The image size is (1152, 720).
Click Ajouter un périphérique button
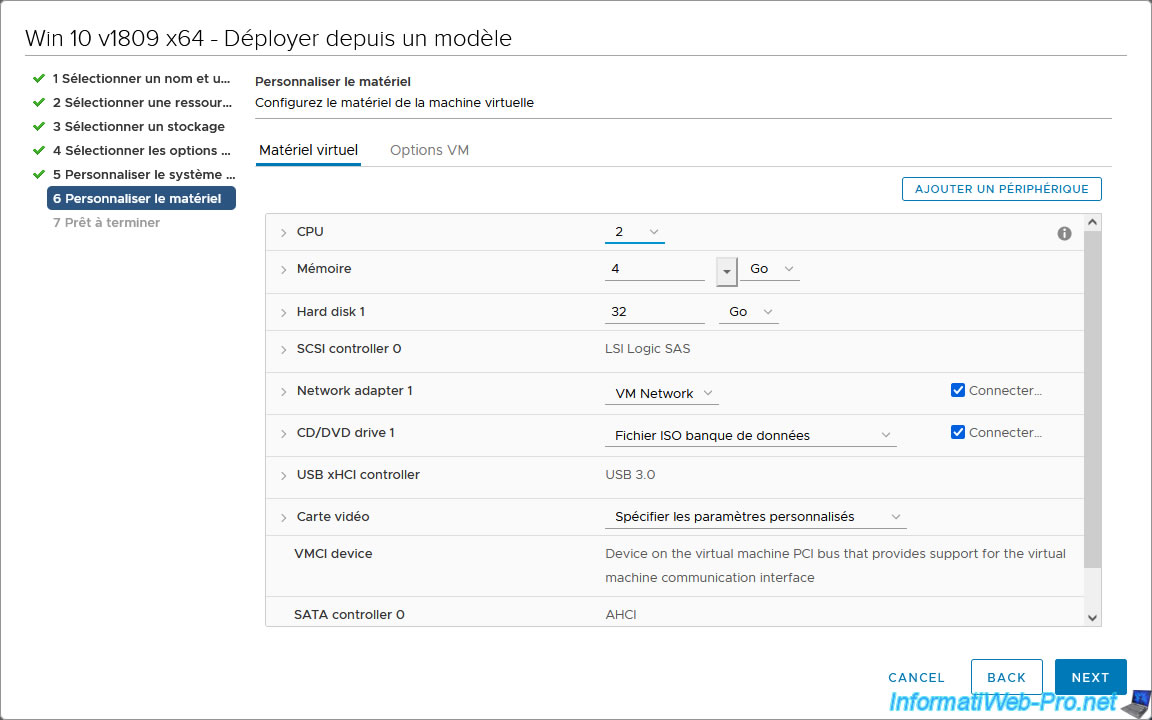coord(1001,189)
